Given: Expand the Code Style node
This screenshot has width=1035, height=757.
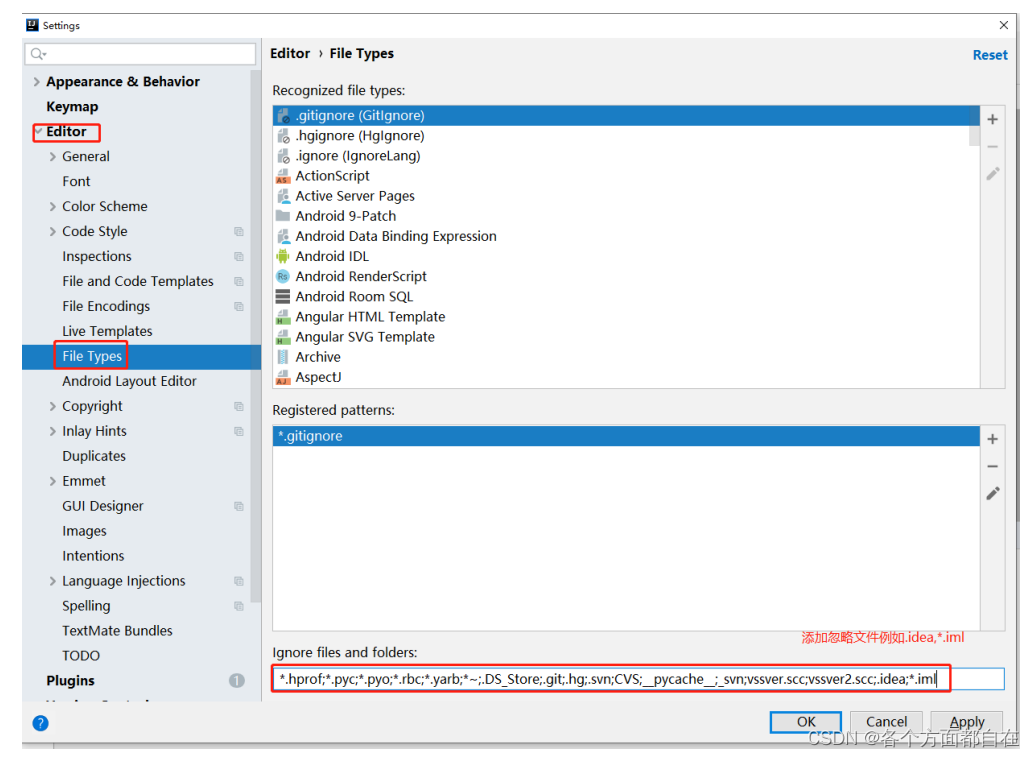Looking at the screenshot, I should click(x=53, y=232).
